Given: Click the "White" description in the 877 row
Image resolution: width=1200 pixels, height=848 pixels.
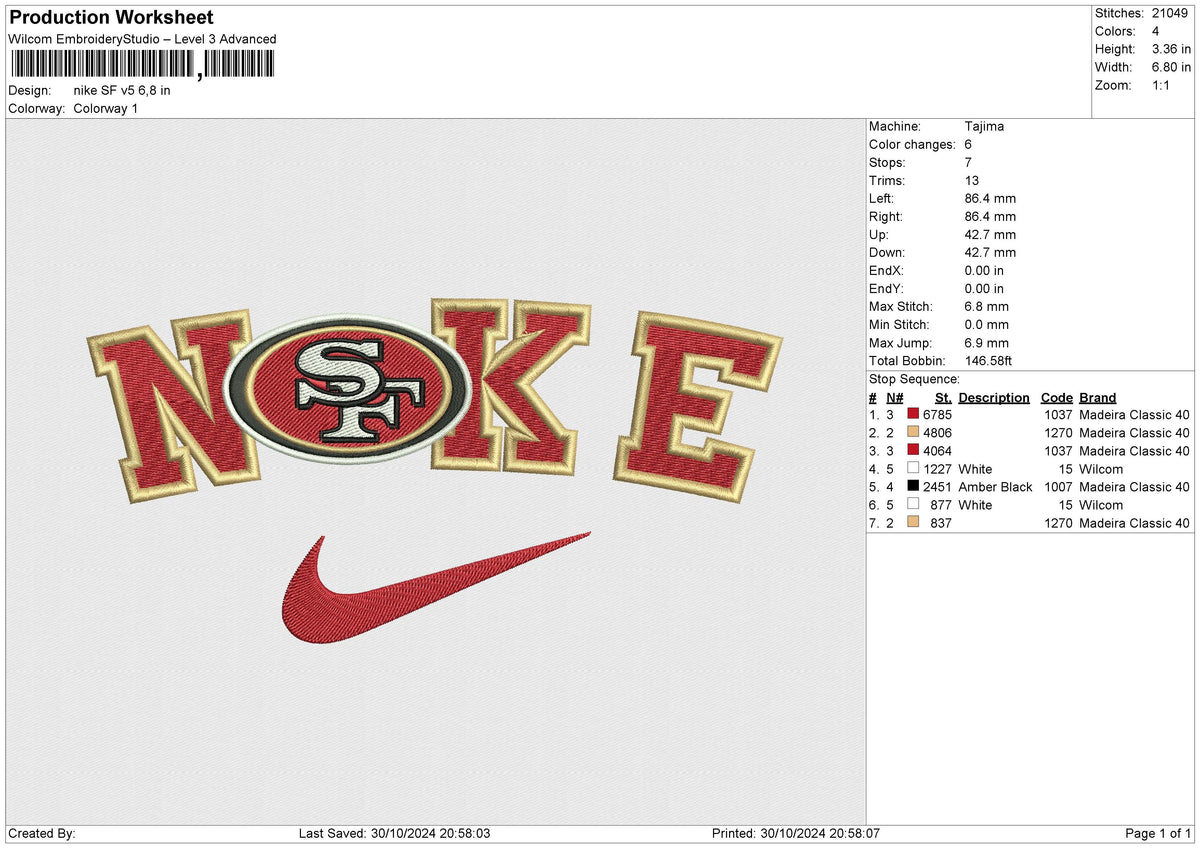Looking at the screenshot, I should [975, 505].
